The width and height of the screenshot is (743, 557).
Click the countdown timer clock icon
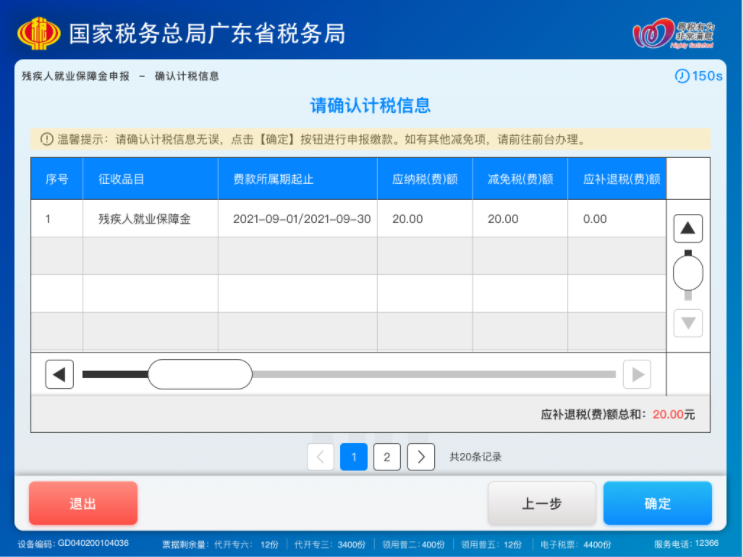[681, 76]
